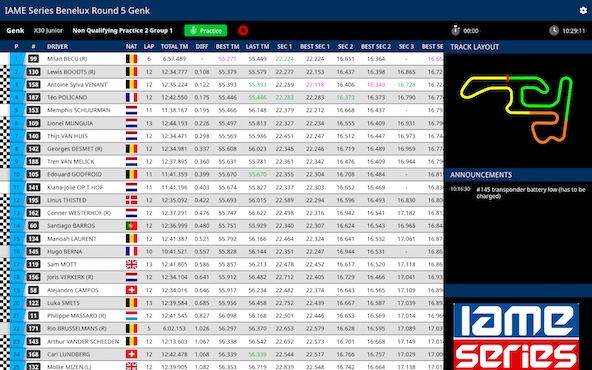Click Hugo BERNA's French flag icon
Viewport: 592px width, 370px height.
131,251
